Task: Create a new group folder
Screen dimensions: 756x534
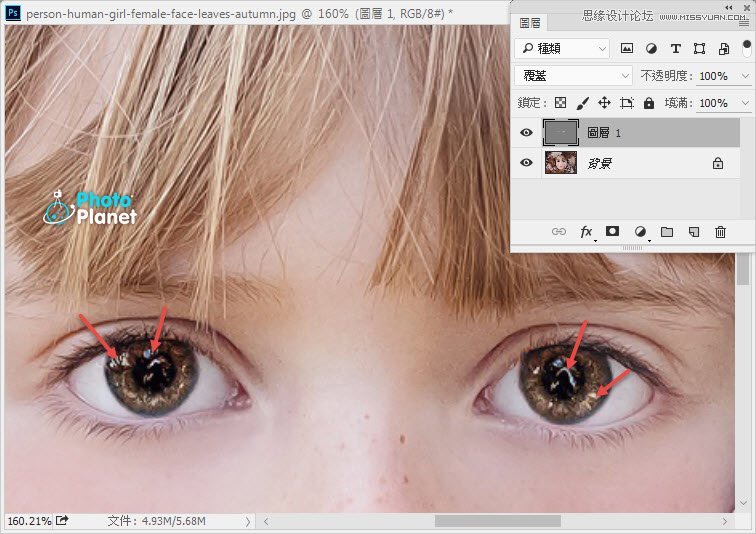Action: coord(667,232)
